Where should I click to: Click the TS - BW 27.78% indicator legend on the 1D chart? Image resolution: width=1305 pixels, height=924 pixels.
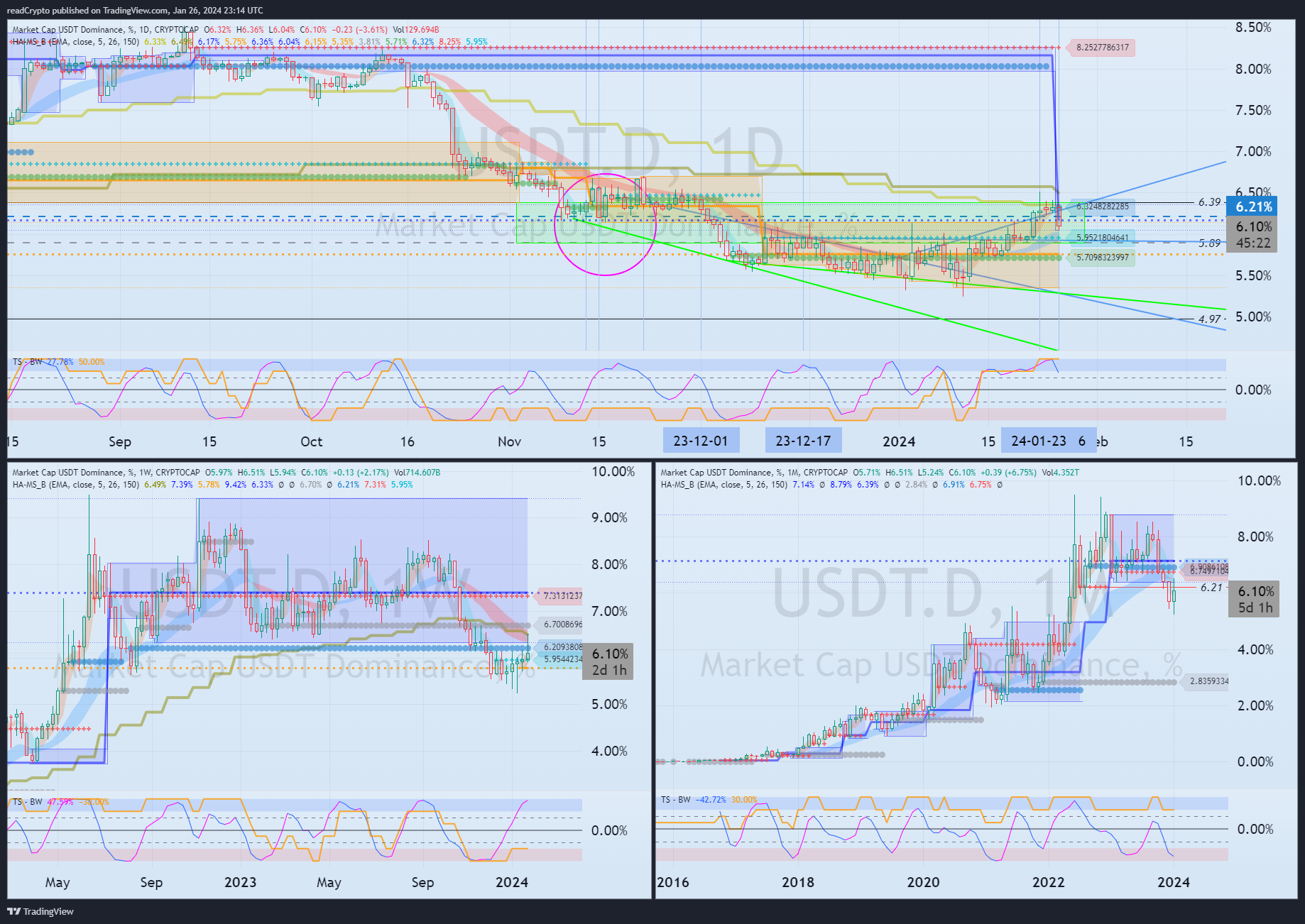(x=58, y=362)
